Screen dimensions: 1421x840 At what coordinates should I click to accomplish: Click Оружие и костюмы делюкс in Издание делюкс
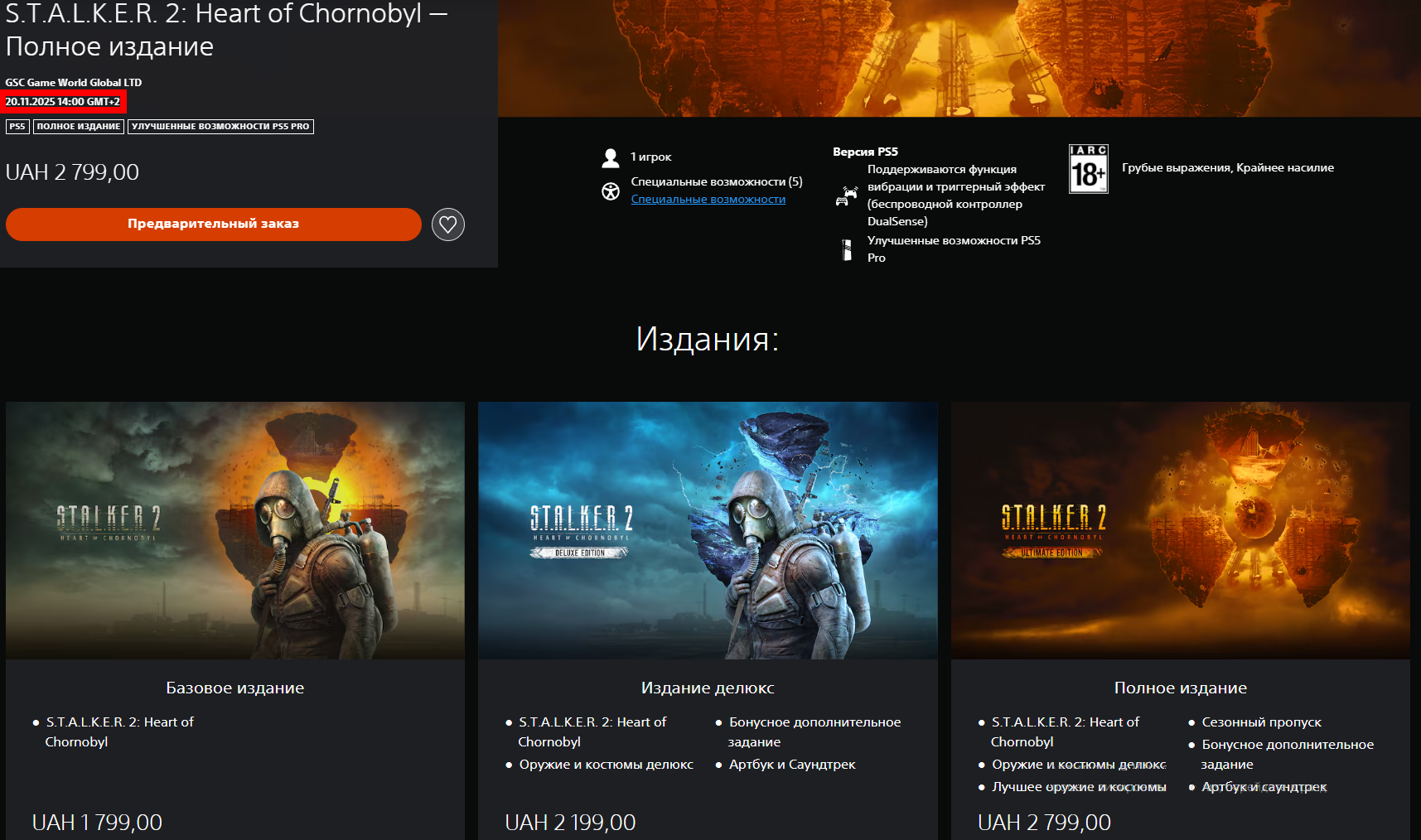click(607, 765)
